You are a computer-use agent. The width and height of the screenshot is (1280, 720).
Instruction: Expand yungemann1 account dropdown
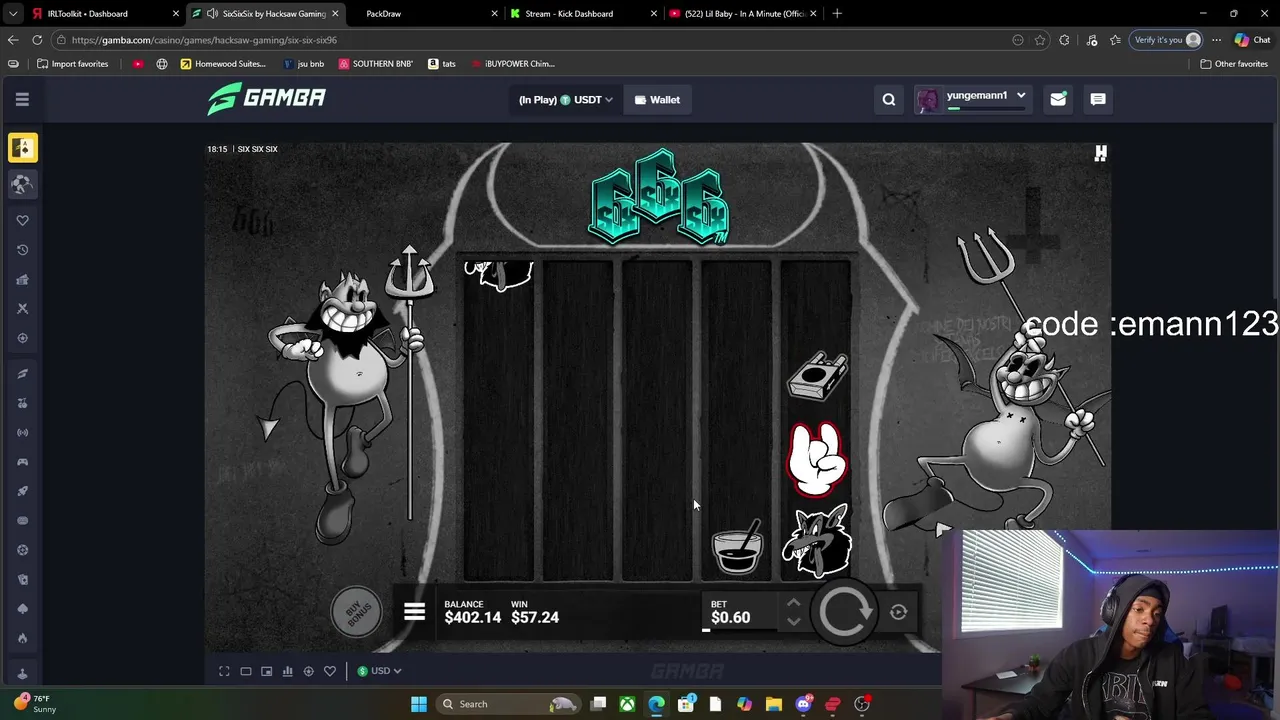click(x=972, y=99)
